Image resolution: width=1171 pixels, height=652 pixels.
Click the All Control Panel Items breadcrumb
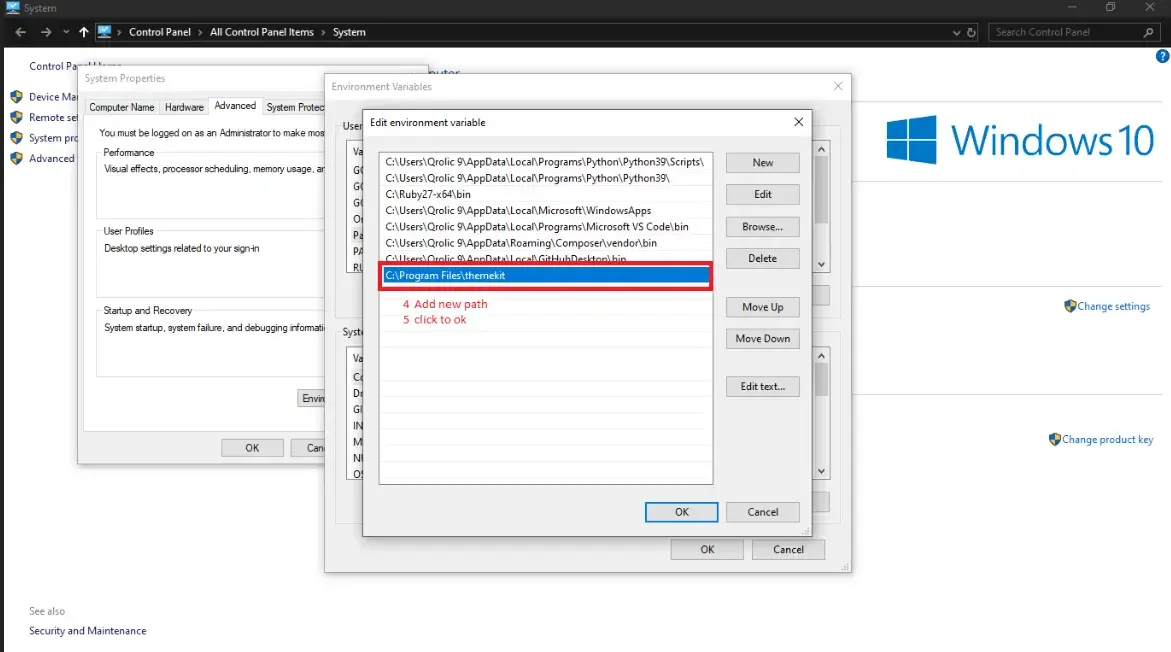pyautogui.click(x=261, y=32)
